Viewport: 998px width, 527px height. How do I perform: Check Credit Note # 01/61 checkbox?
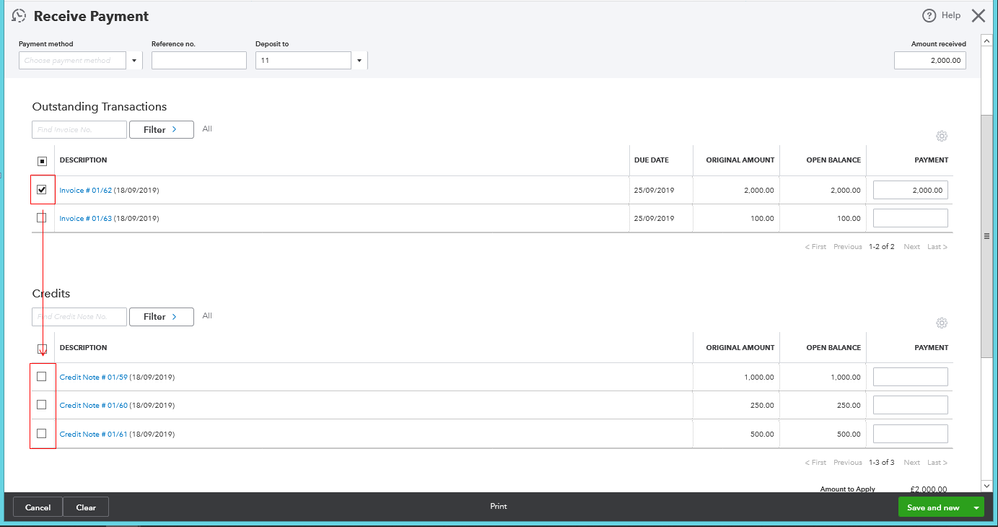[x=42, y=433]
